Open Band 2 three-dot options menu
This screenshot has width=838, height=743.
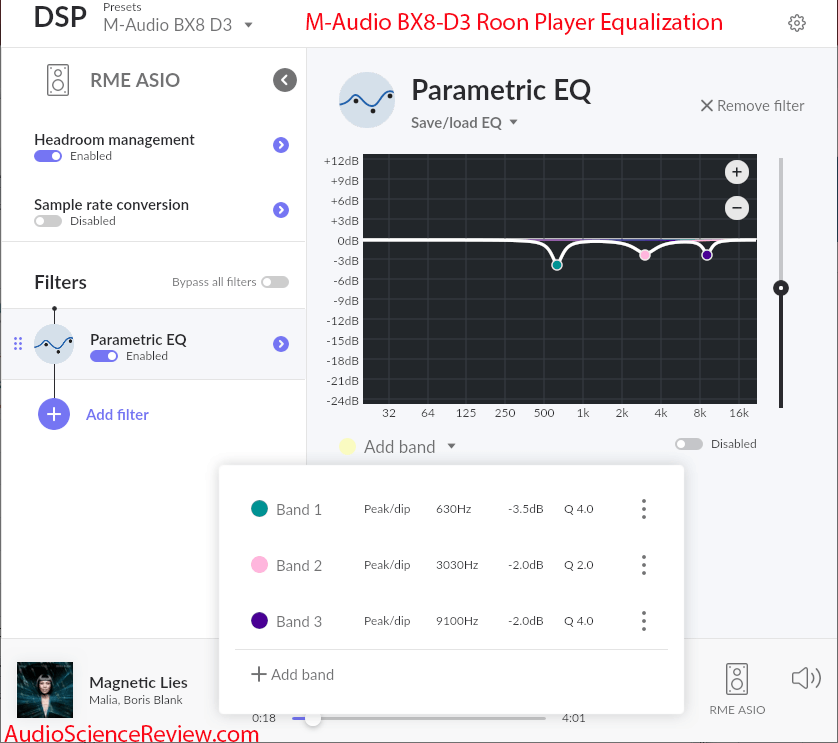(x=644, y=565)
